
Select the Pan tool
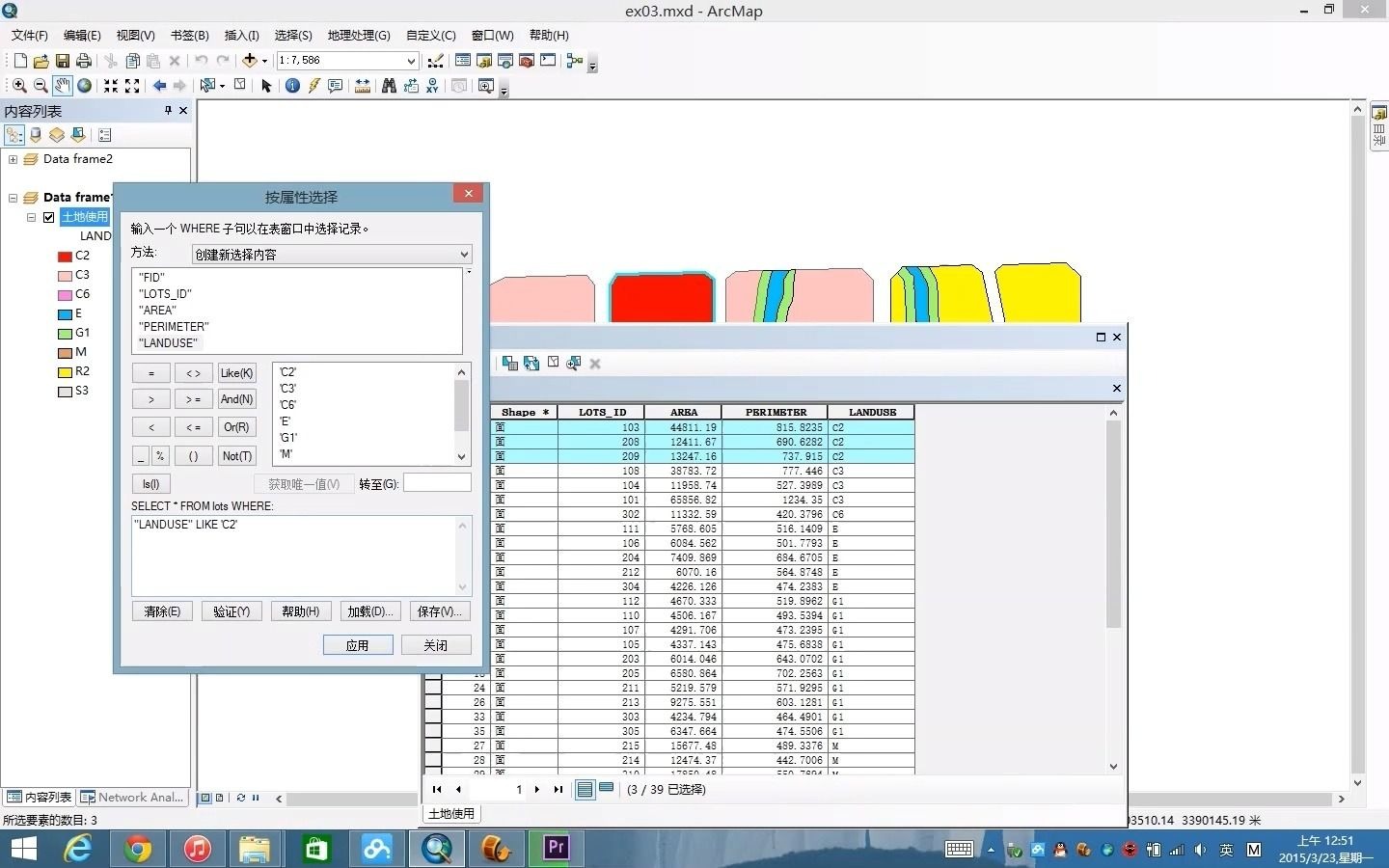pos(62,85)
